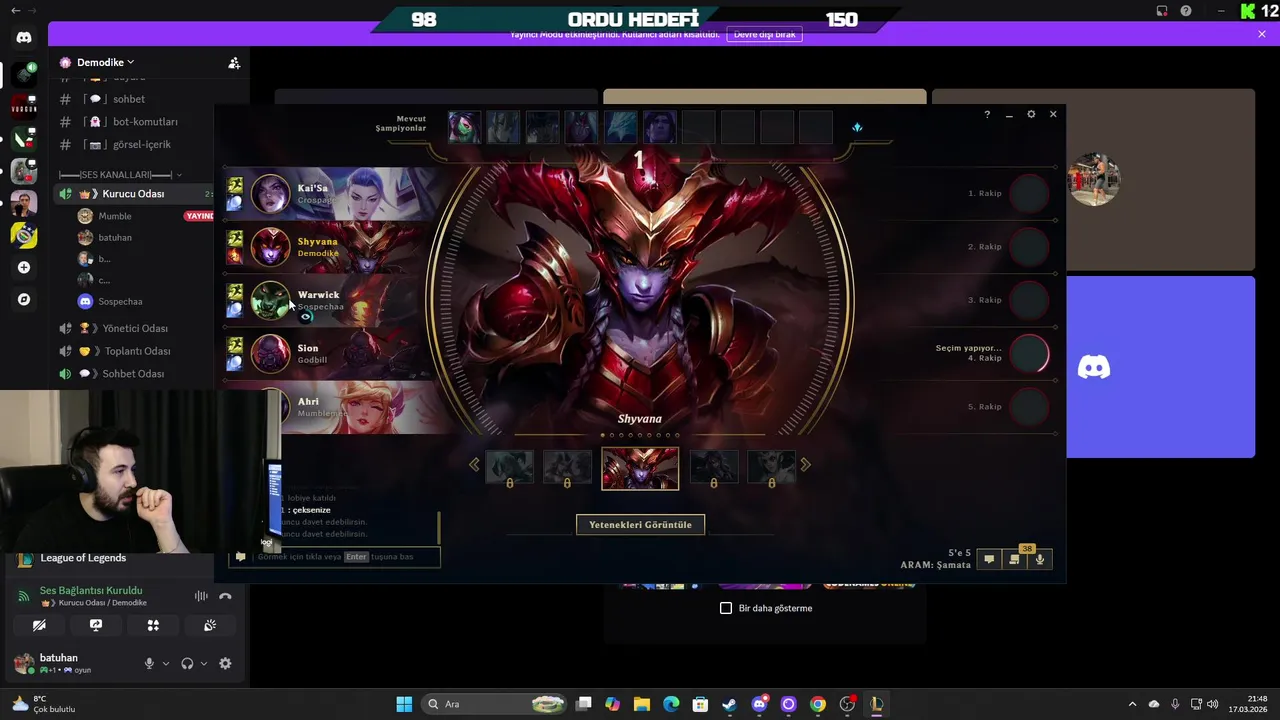1280x720 pixels.
Task: Expand headphone output options arrow
Action: (x=204, y=663)
